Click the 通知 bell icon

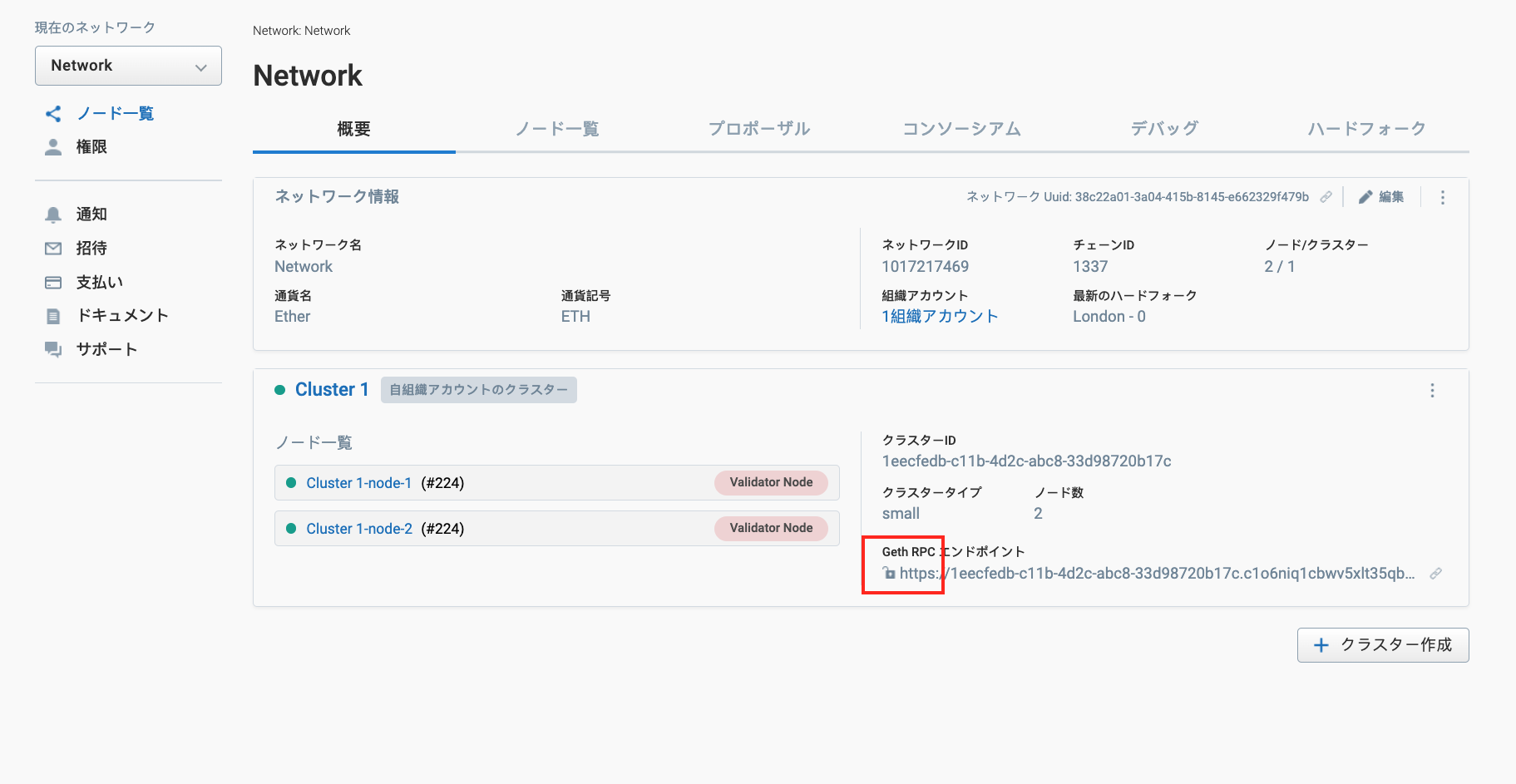pyautogui.click(x=53, y=214)
